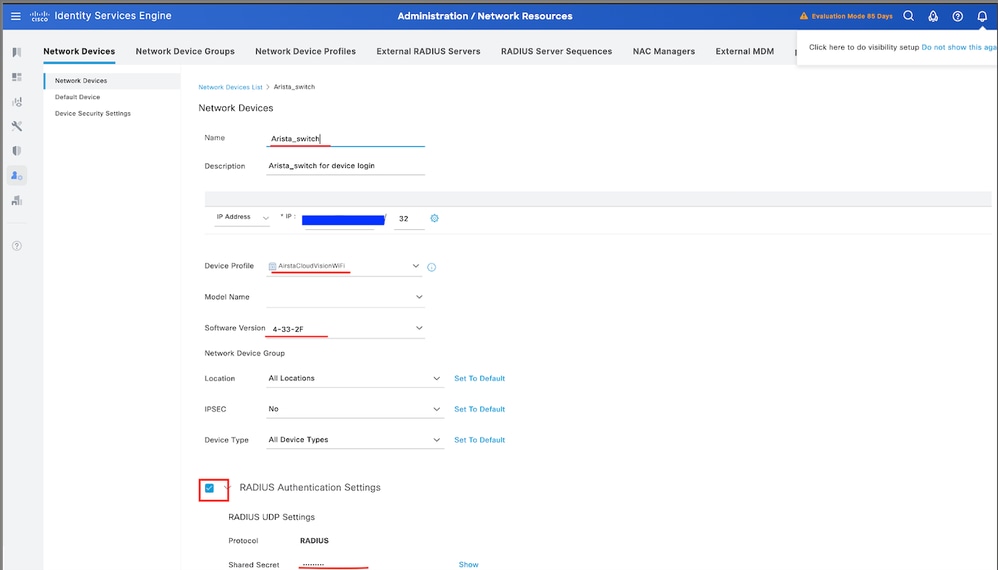
Task: Open the notifications bell icon
Action: point(981,16)
